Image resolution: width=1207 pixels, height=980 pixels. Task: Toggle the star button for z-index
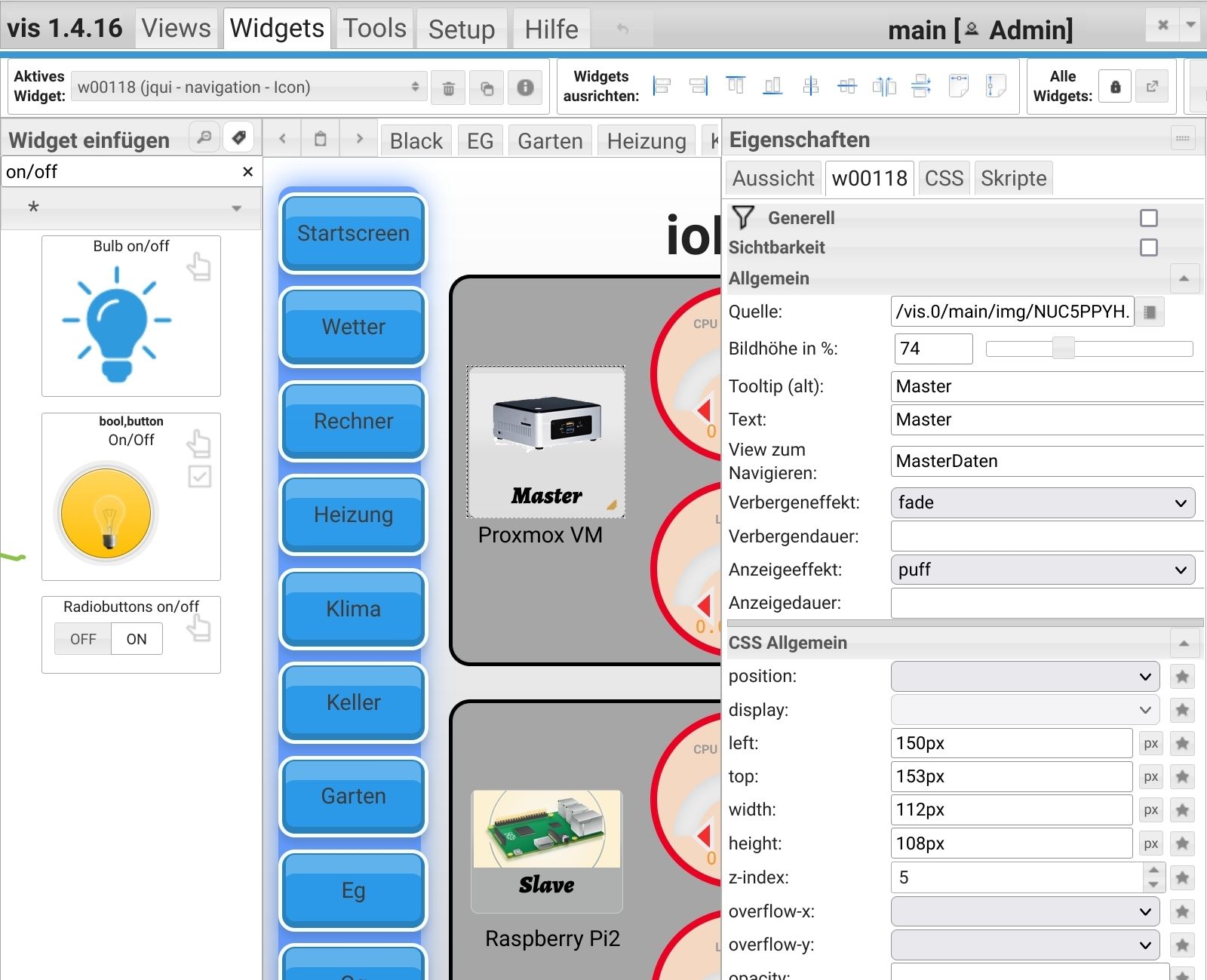pyautogui.click(x=1182, y=877)
